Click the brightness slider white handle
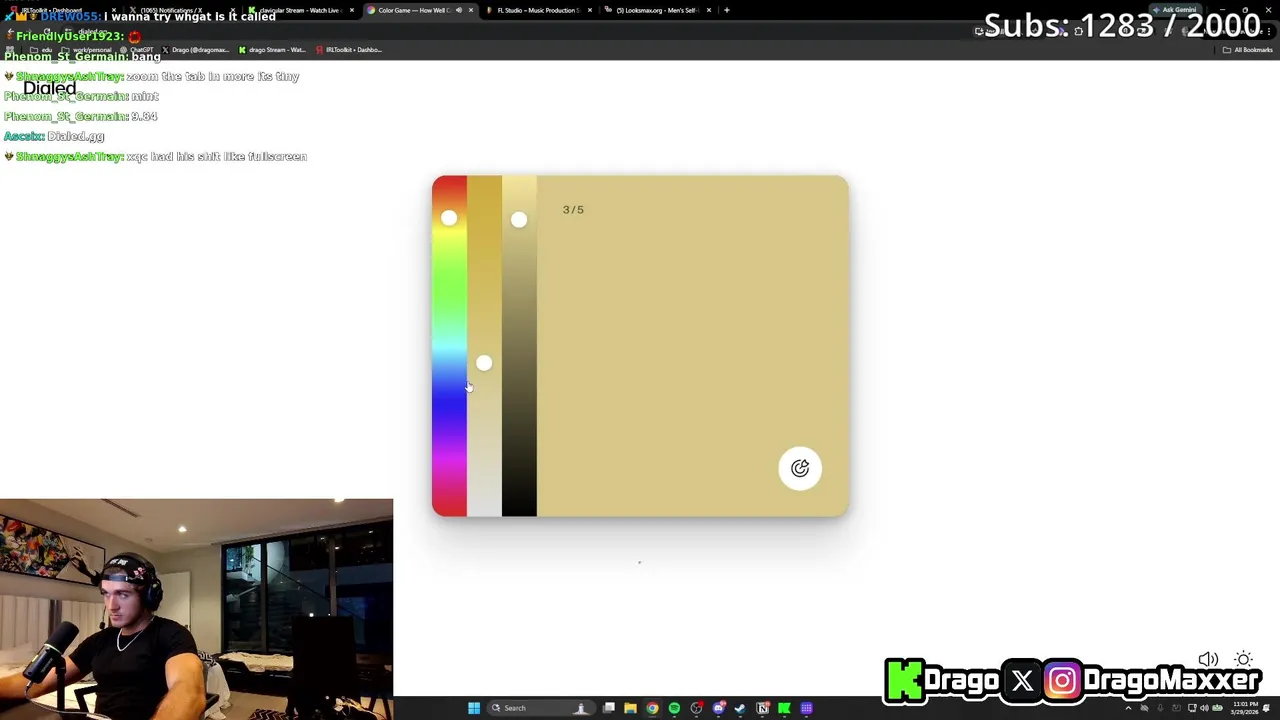Image resolution: width=1280 pixels, height=720 pixels. click(x=518, y=219)
